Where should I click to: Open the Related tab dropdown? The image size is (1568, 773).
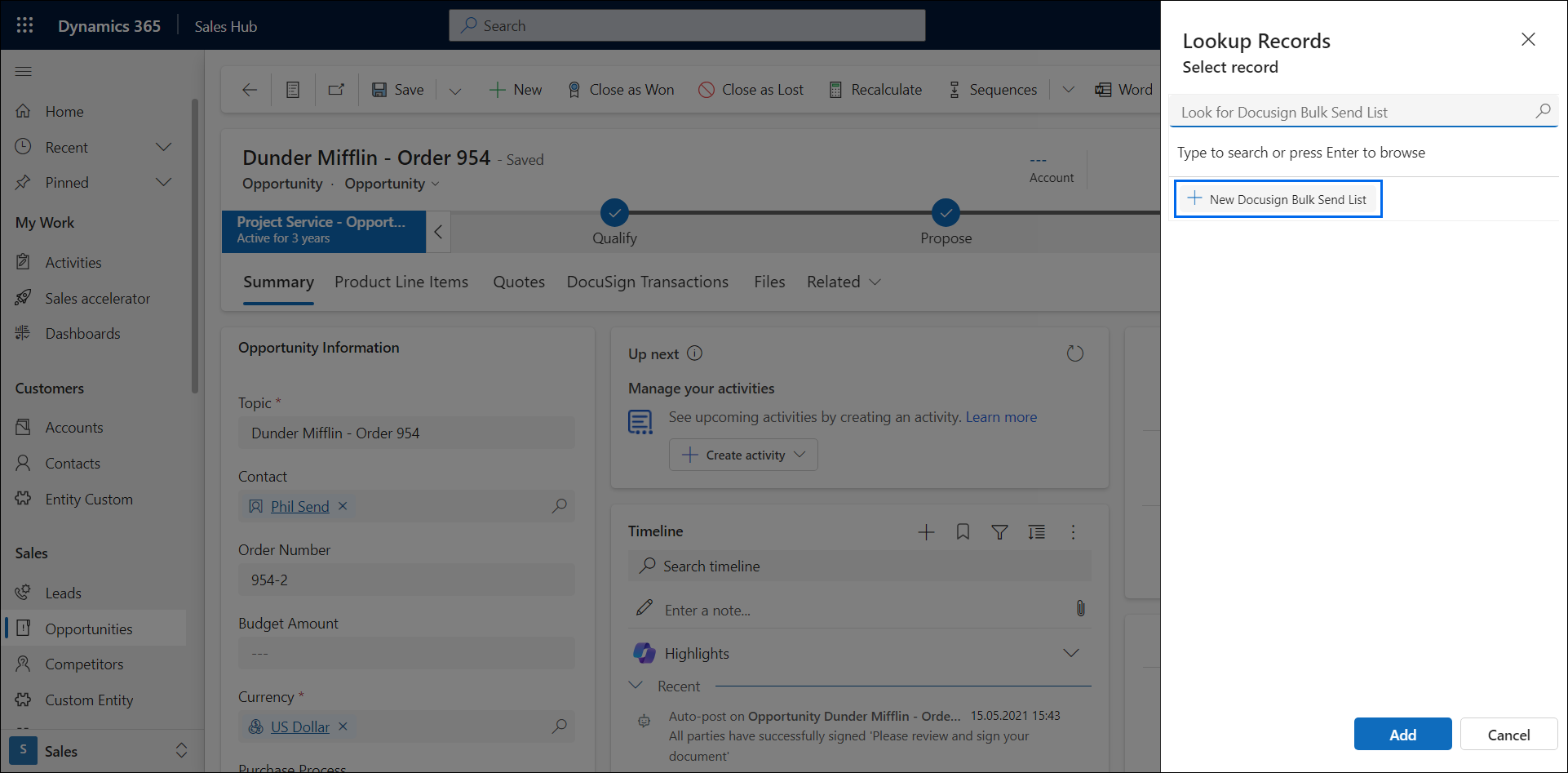tap(844, 282)
